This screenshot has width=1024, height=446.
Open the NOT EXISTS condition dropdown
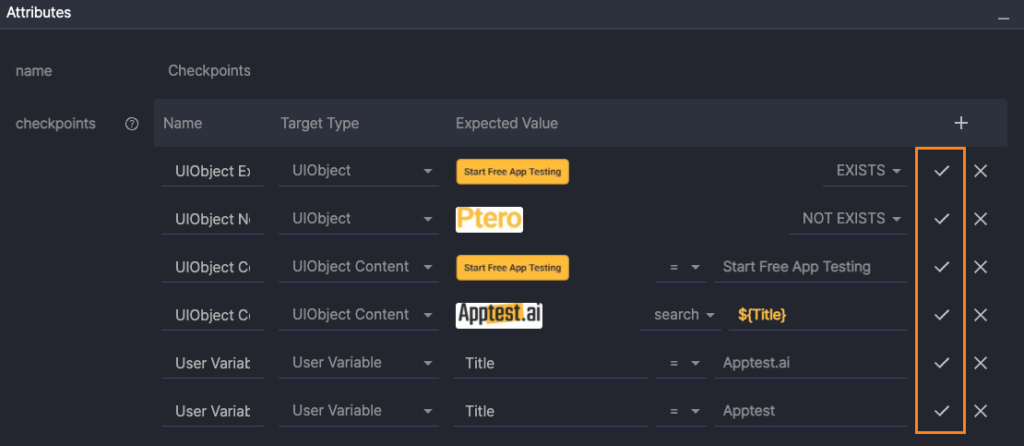tap(851, 219)
